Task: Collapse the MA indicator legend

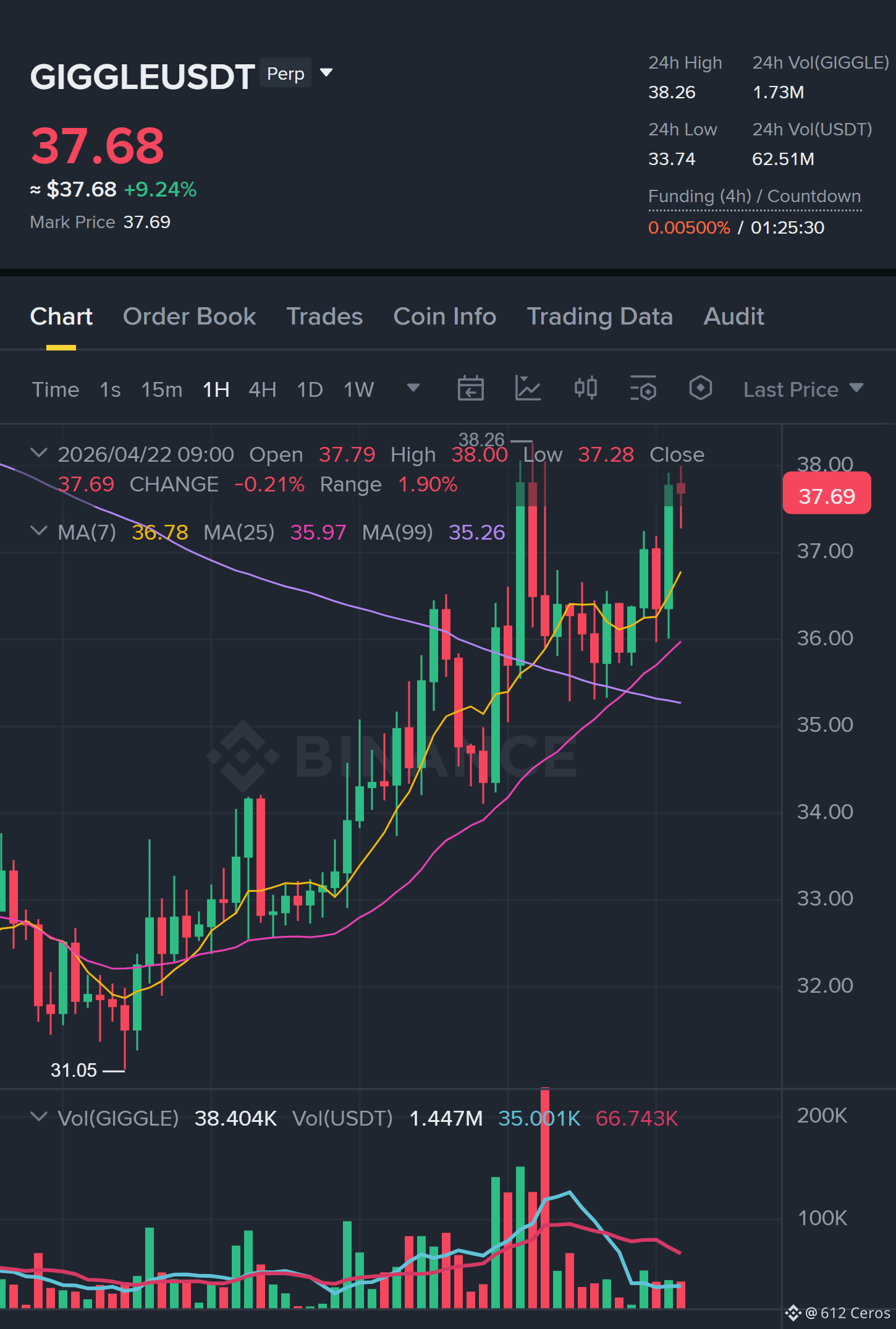Action: 39,531
